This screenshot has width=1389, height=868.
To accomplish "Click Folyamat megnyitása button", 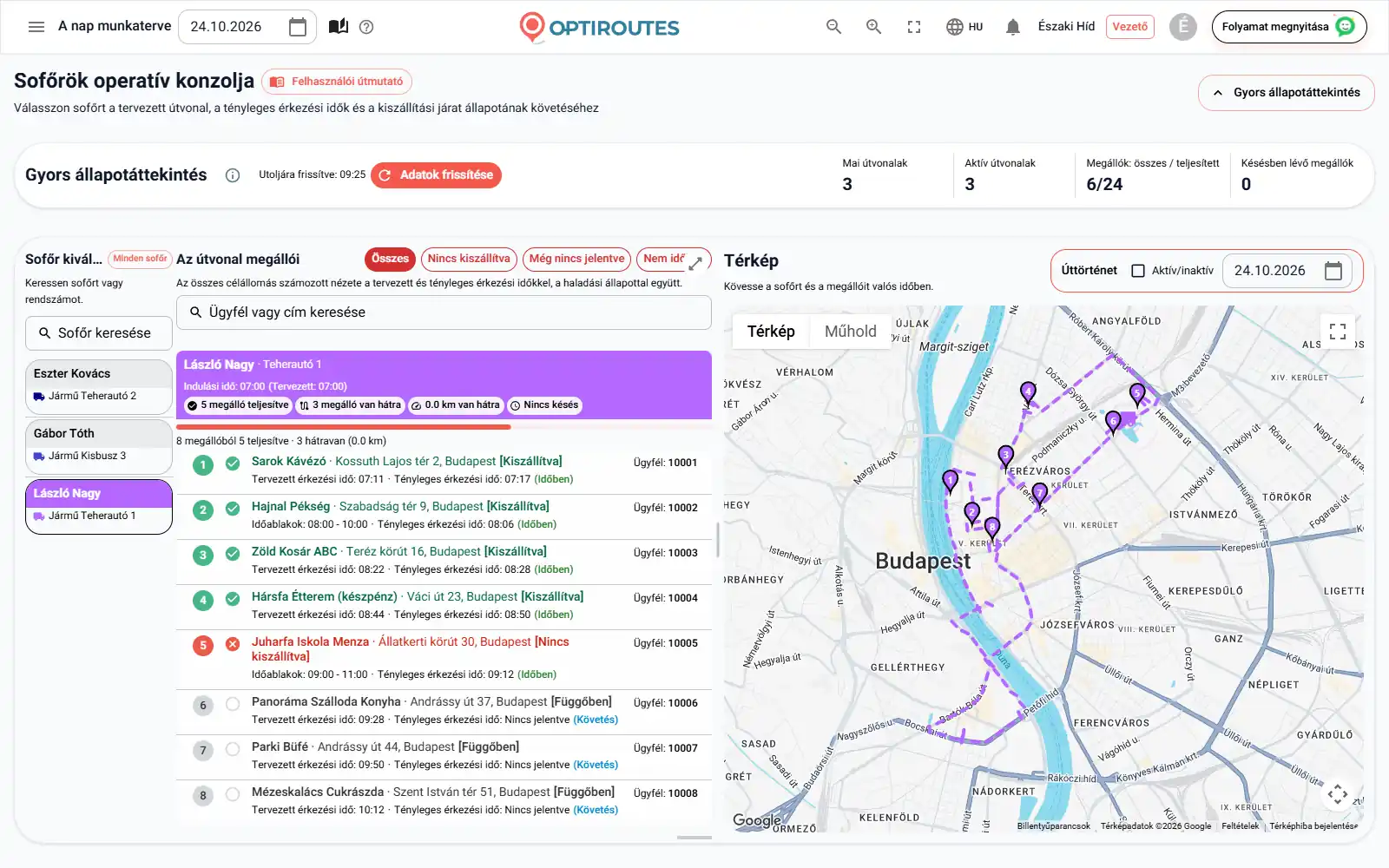I will [1289, 27].
